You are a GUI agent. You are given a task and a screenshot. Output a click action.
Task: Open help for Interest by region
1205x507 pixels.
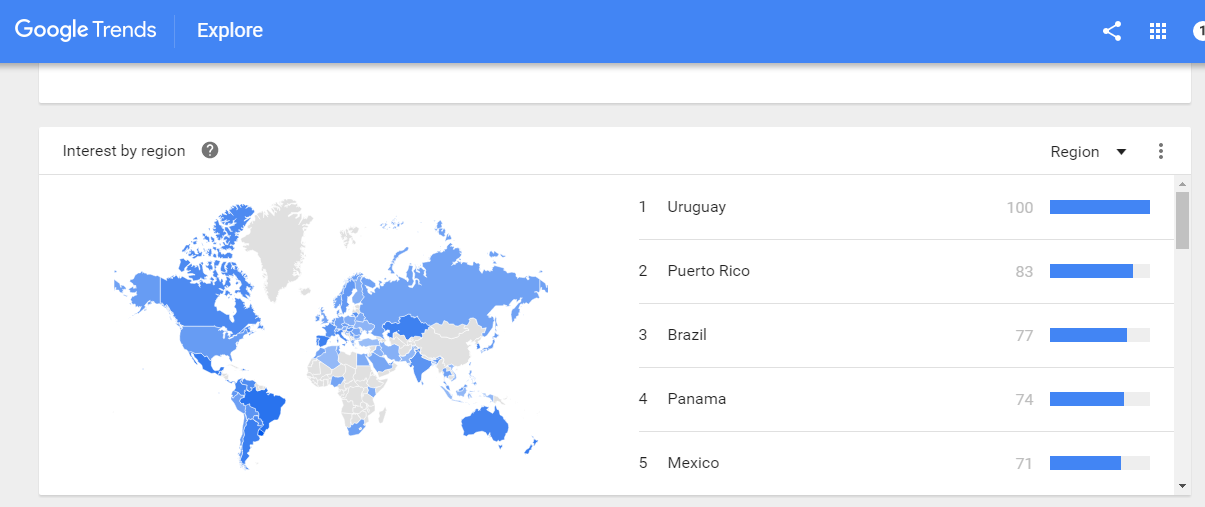pos(210,151)
